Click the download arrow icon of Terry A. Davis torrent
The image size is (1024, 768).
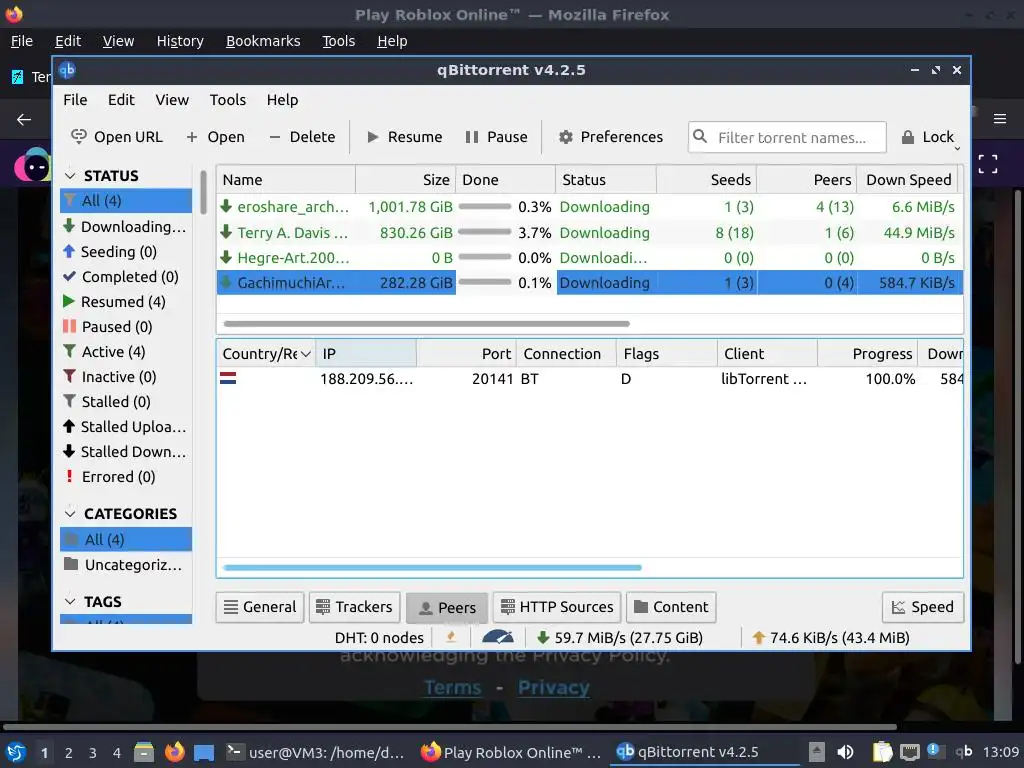226,232
